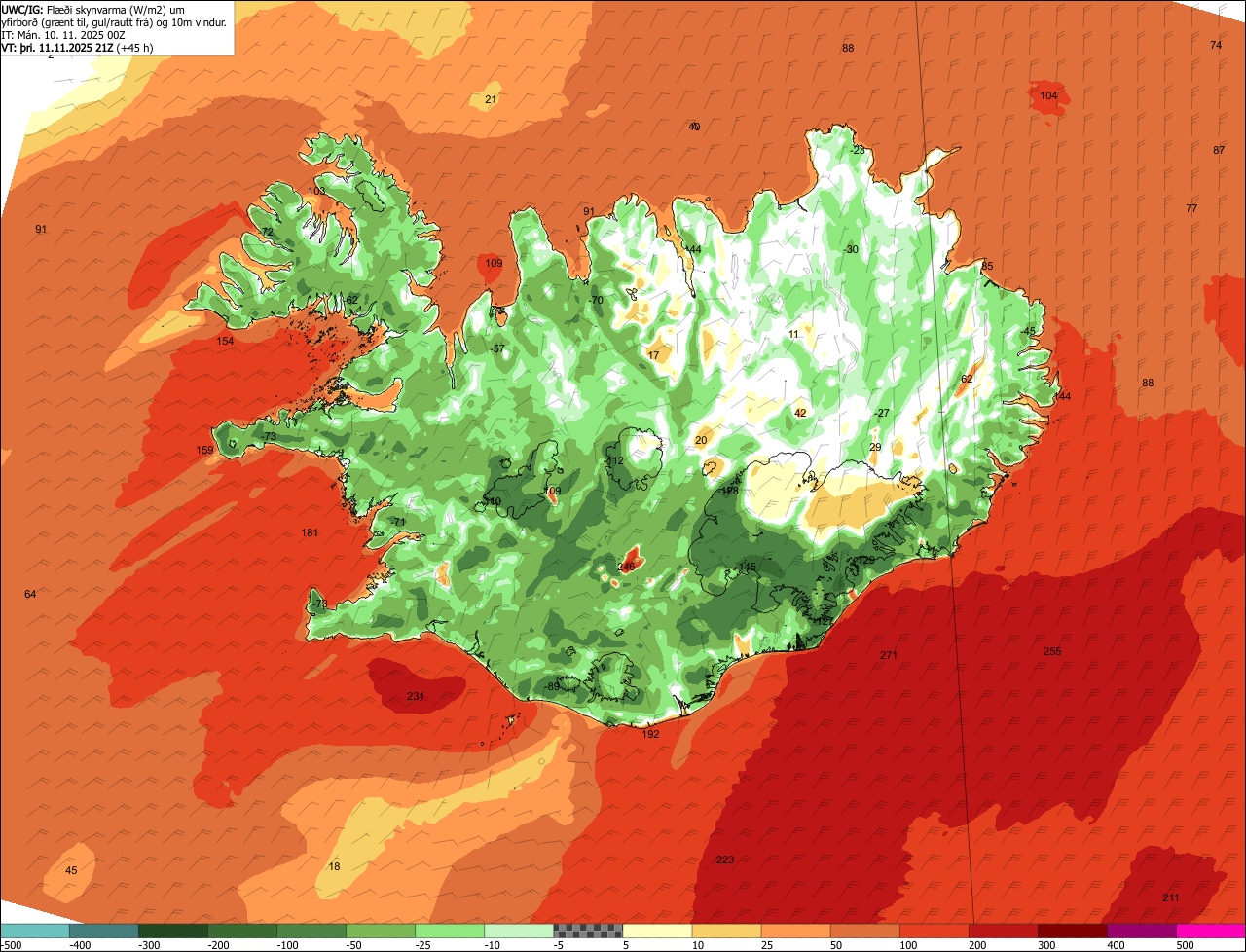Select the value 181 west of Reykjanes
This screenshot has height=952, width=1246.
click(x=310, y=532)
